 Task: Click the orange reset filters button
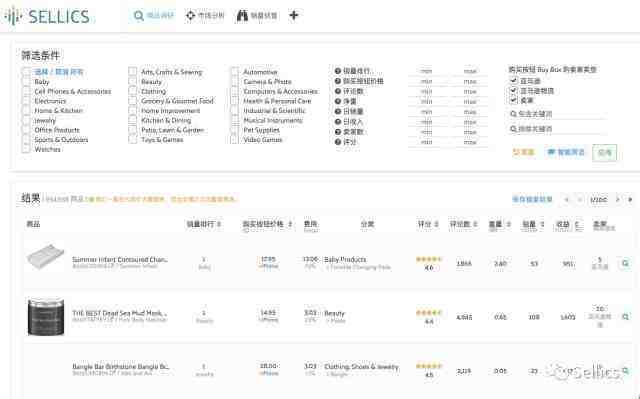[523, 152]
